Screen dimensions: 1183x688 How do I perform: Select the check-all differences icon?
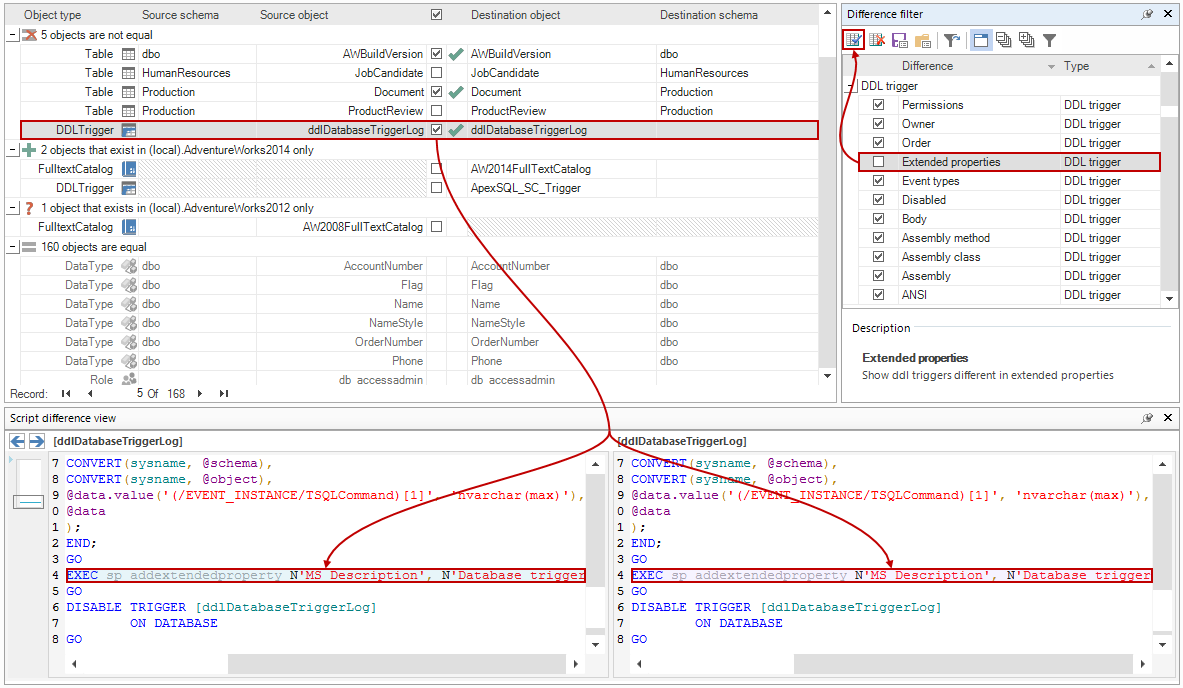point(853,39)
